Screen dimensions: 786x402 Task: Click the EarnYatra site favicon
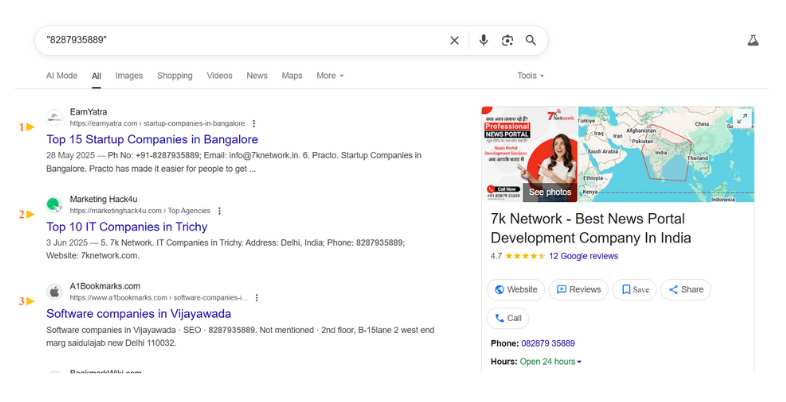coord(54,117)
